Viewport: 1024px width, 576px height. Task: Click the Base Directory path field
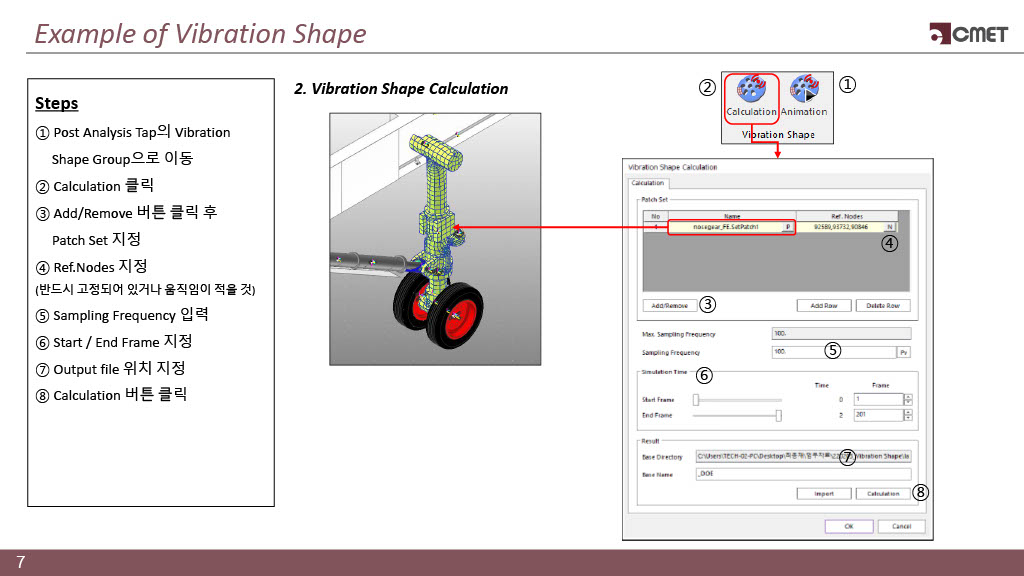[x=802, y=456]
